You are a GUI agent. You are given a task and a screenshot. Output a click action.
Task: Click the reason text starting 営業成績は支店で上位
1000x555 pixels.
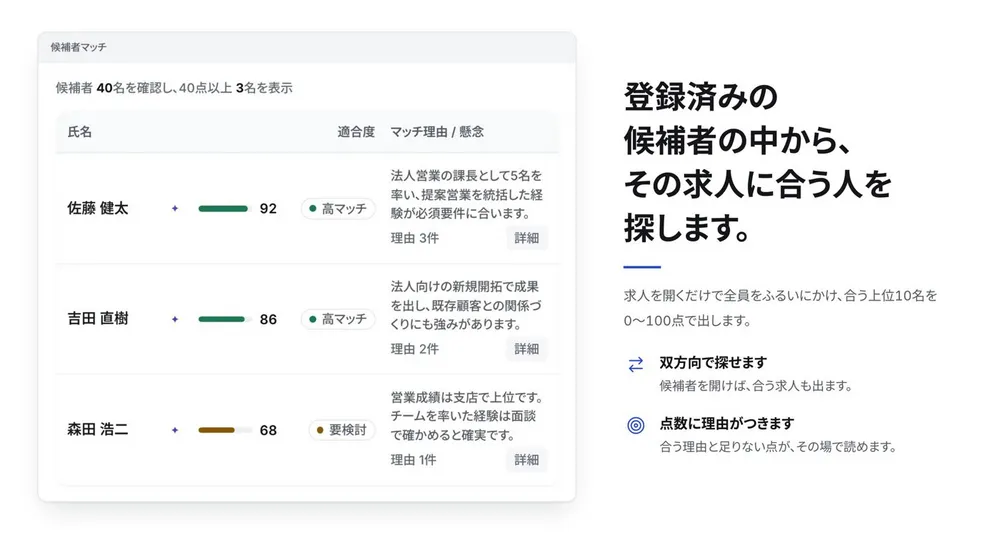pyautogui.click(x=466, y=416)
